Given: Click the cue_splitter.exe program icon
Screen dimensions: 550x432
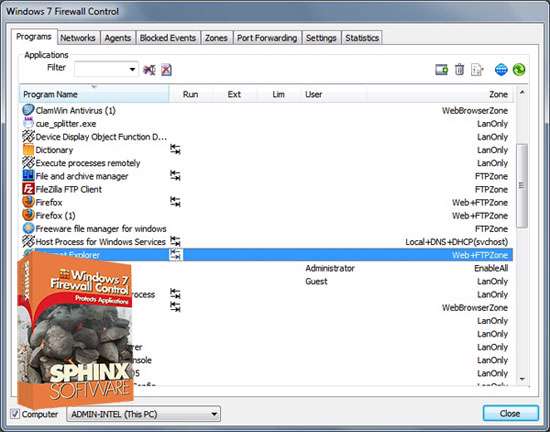Looking at the screenshot, I should (28, 123).
